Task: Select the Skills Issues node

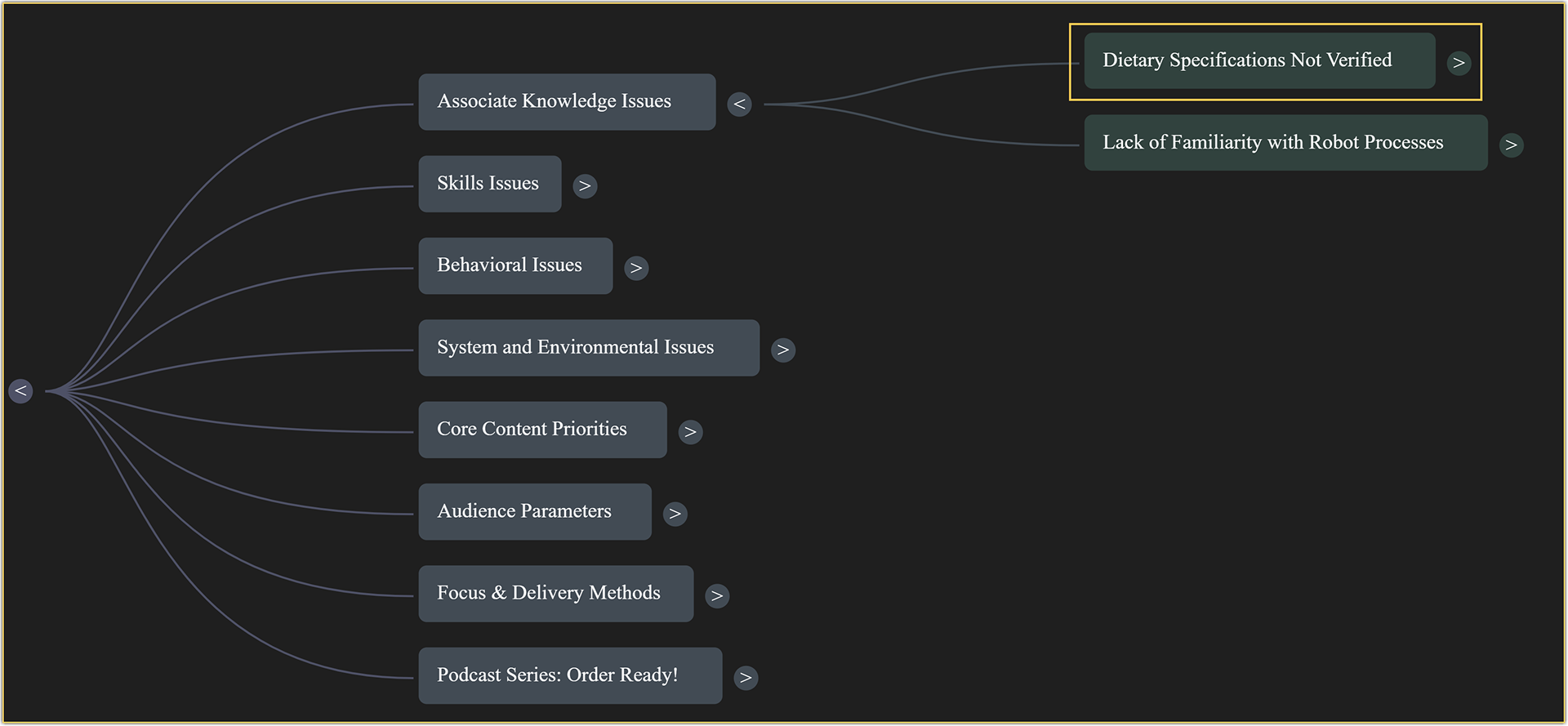Action: pyautogui.click(x=489, y=184)
